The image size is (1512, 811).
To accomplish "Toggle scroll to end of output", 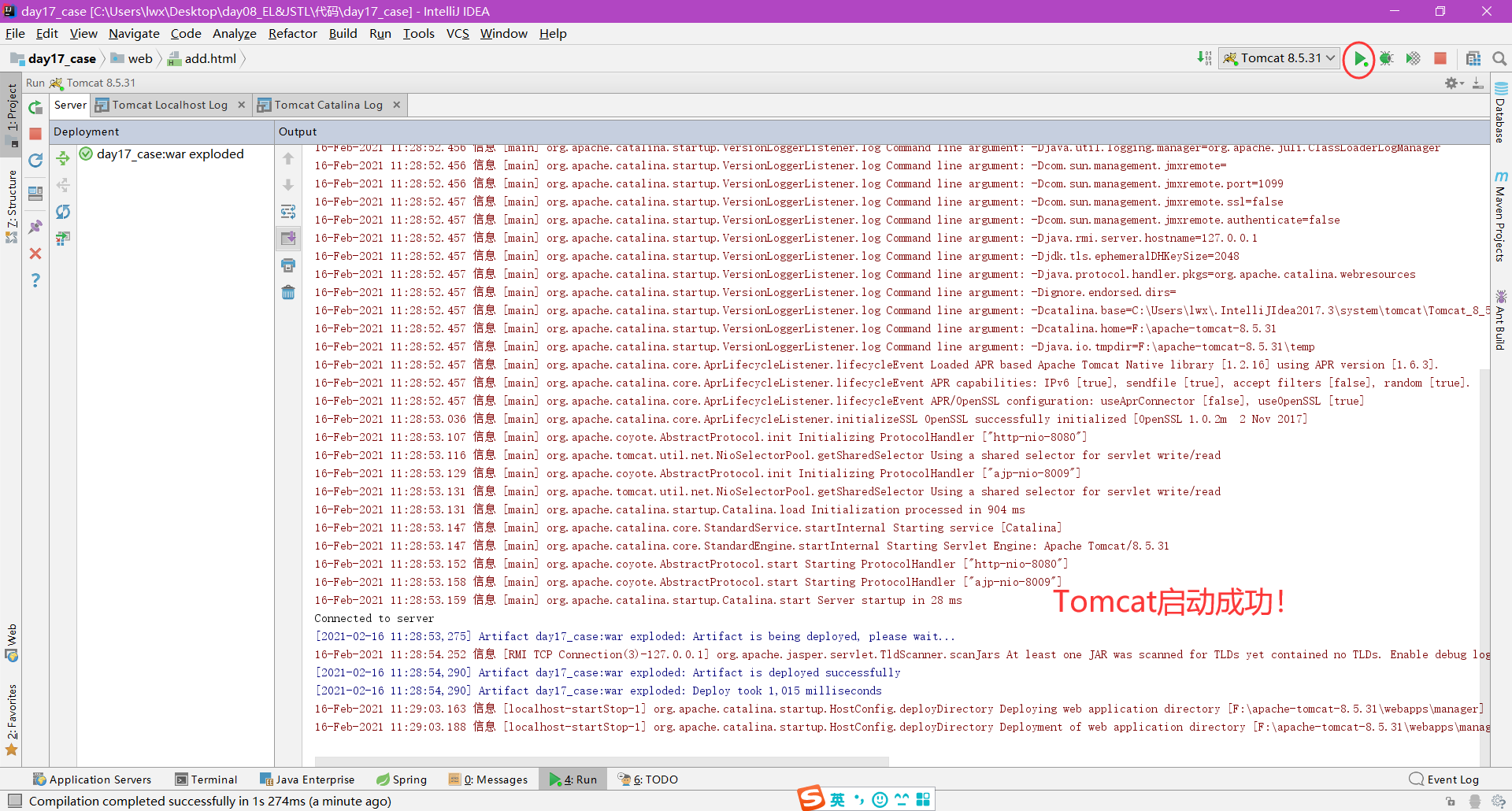I will click(288, 239).
